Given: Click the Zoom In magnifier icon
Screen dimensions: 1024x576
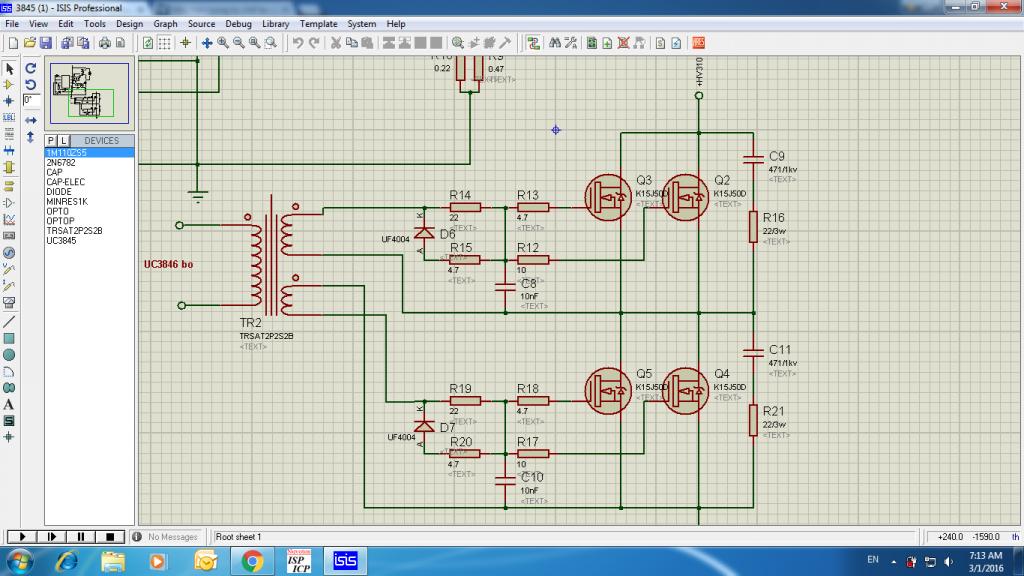Looking at the screenshot, I should [x=223, y=43].
